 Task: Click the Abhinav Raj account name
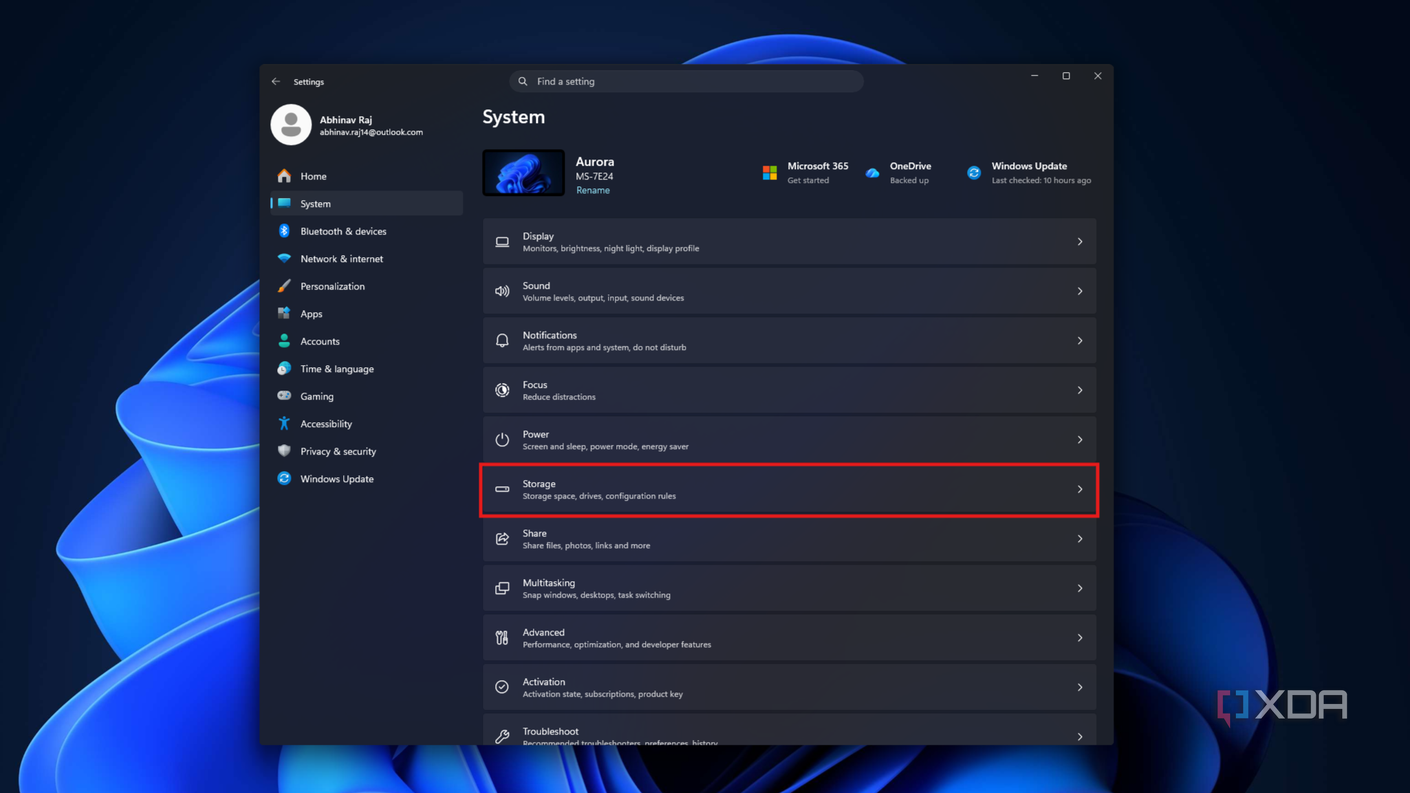click(346, 119)
